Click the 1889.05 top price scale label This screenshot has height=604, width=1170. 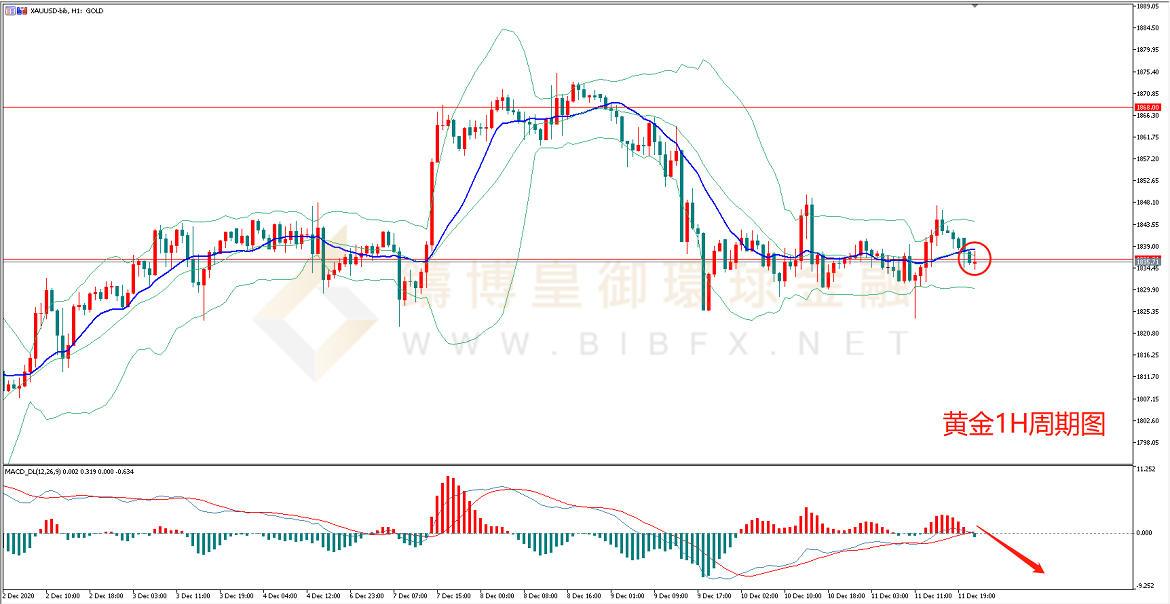pos(1147,6)
